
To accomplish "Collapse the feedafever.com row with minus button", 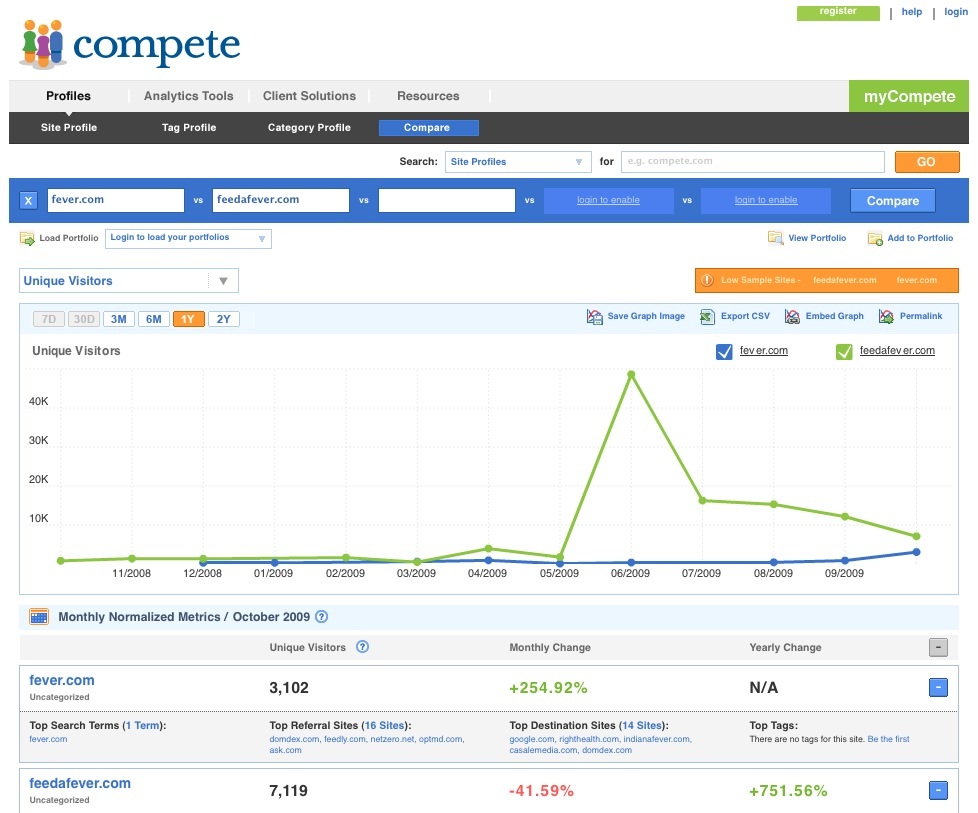I will (x=938, y=791).
